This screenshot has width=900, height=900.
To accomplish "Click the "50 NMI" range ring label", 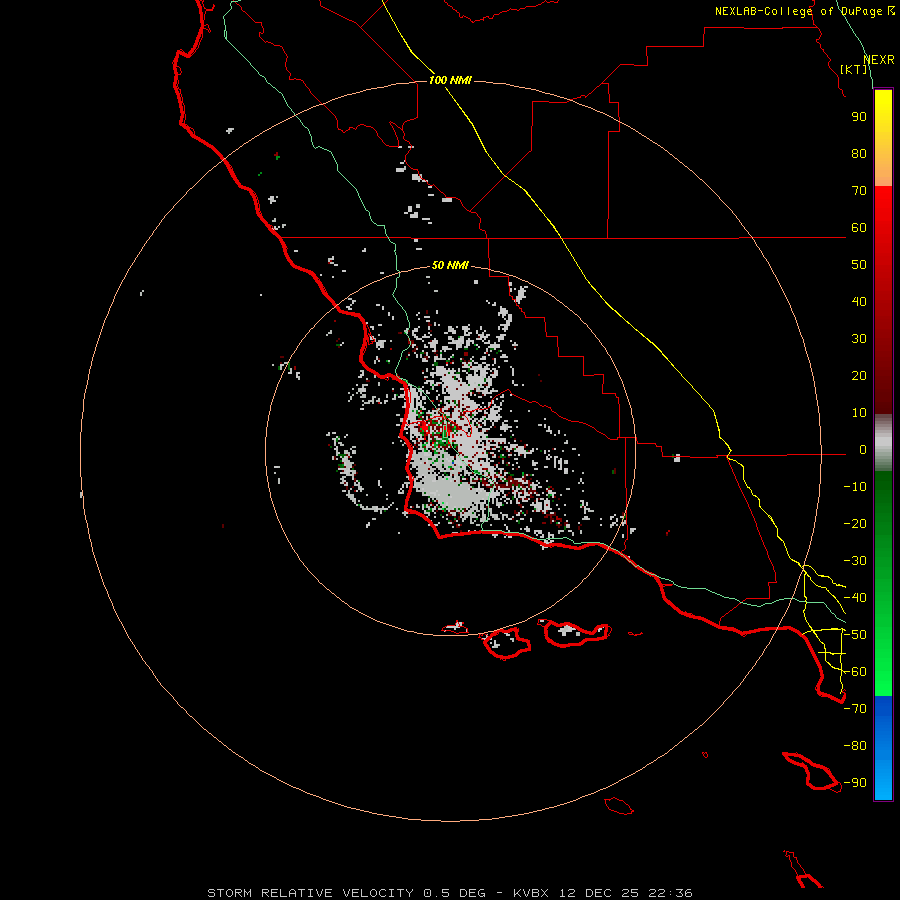I will pos(450,265).
